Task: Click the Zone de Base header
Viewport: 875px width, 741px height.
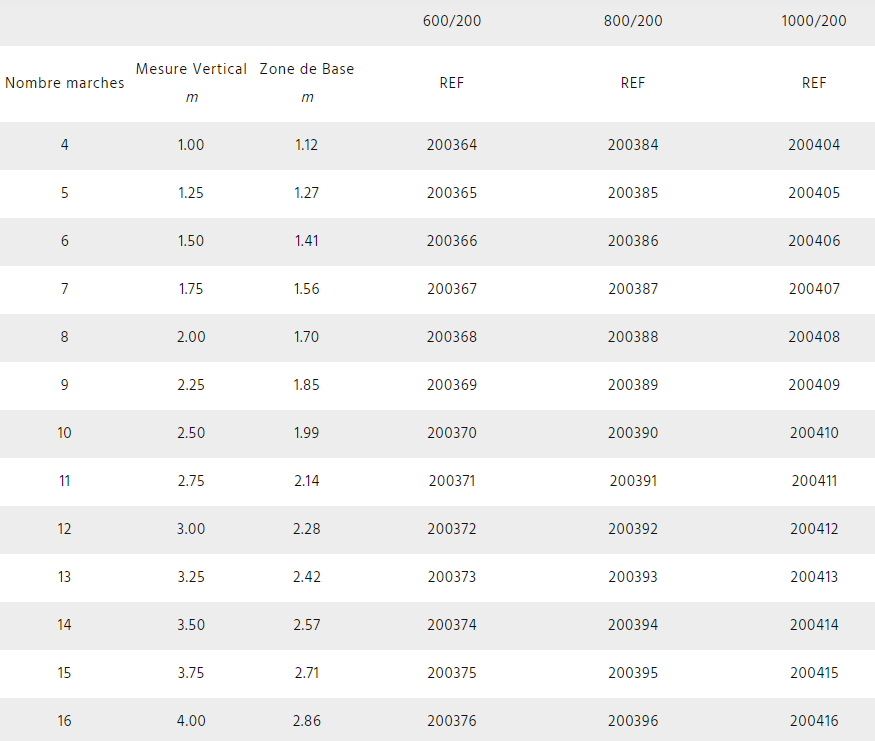Action: (x=306, y=69)
